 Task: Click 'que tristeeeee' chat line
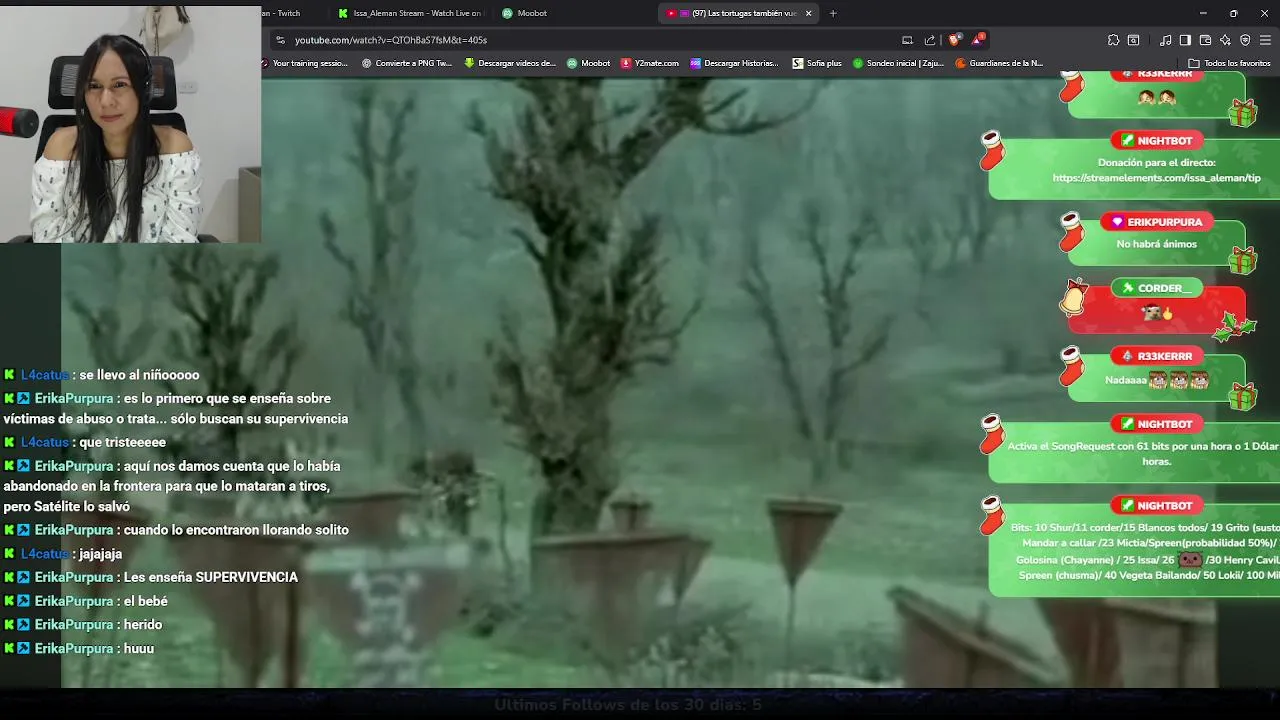coord(122,442)
